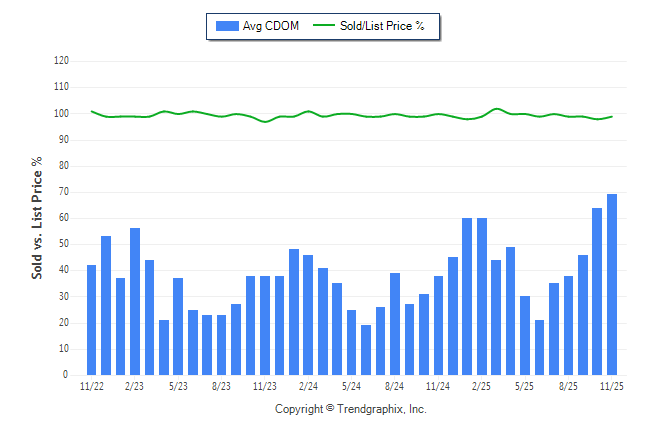Screen dimensions: 646x434
Task: Select the tallest bar at 11/25
Action: 612,285
